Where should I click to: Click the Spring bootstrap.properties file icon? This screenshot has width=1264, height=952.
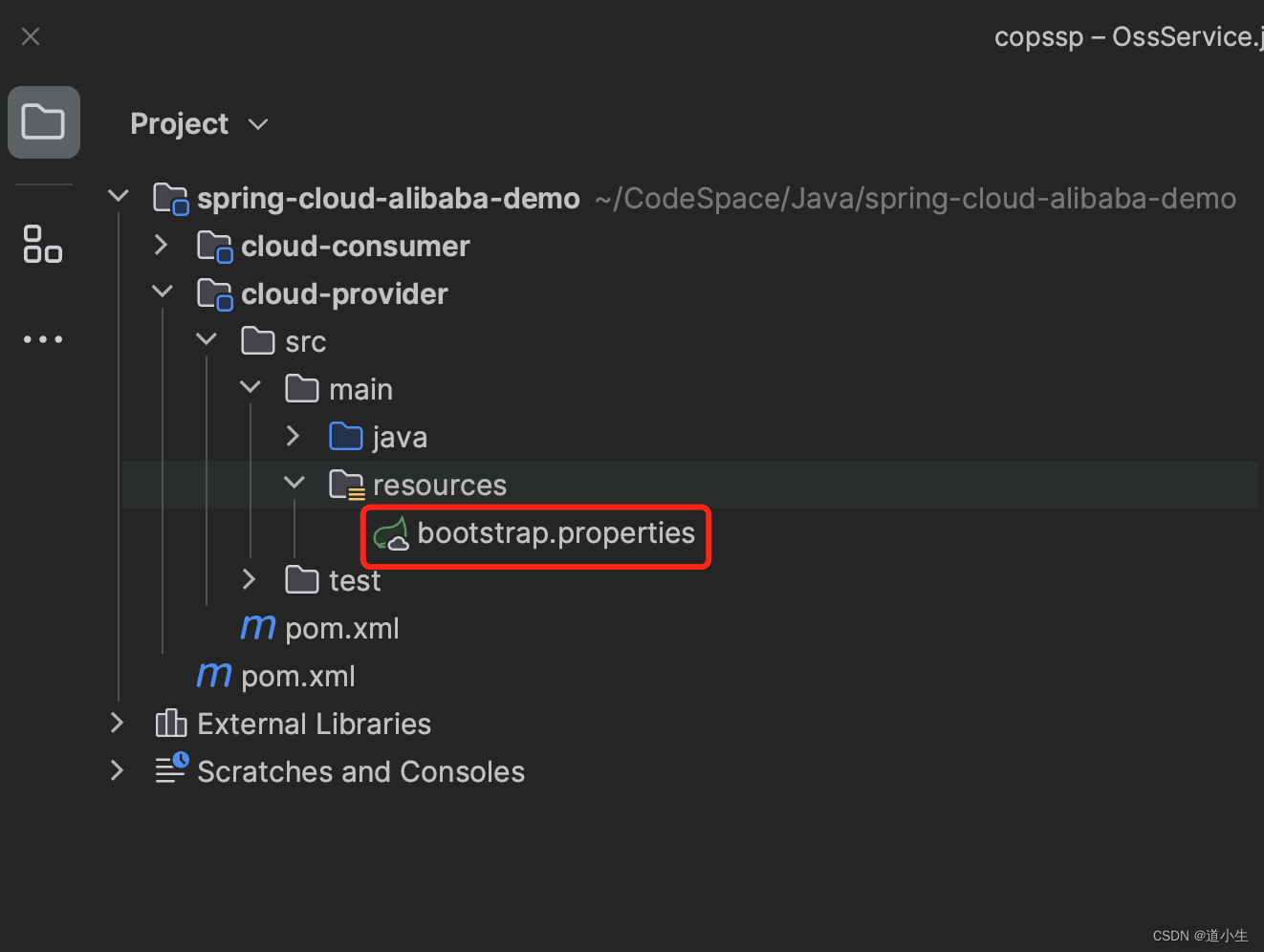(x=391, y=533)
